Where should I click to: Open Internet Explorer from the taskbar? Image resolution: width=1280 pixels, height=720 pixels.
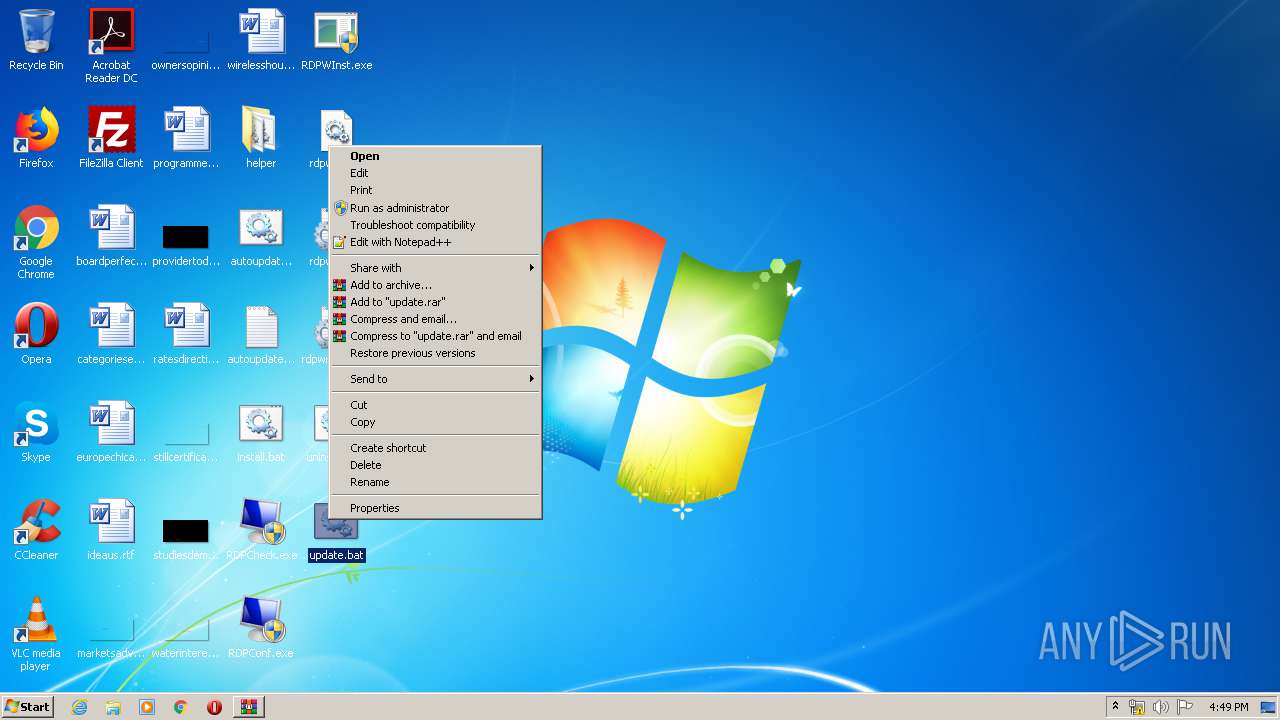point(79,707)
